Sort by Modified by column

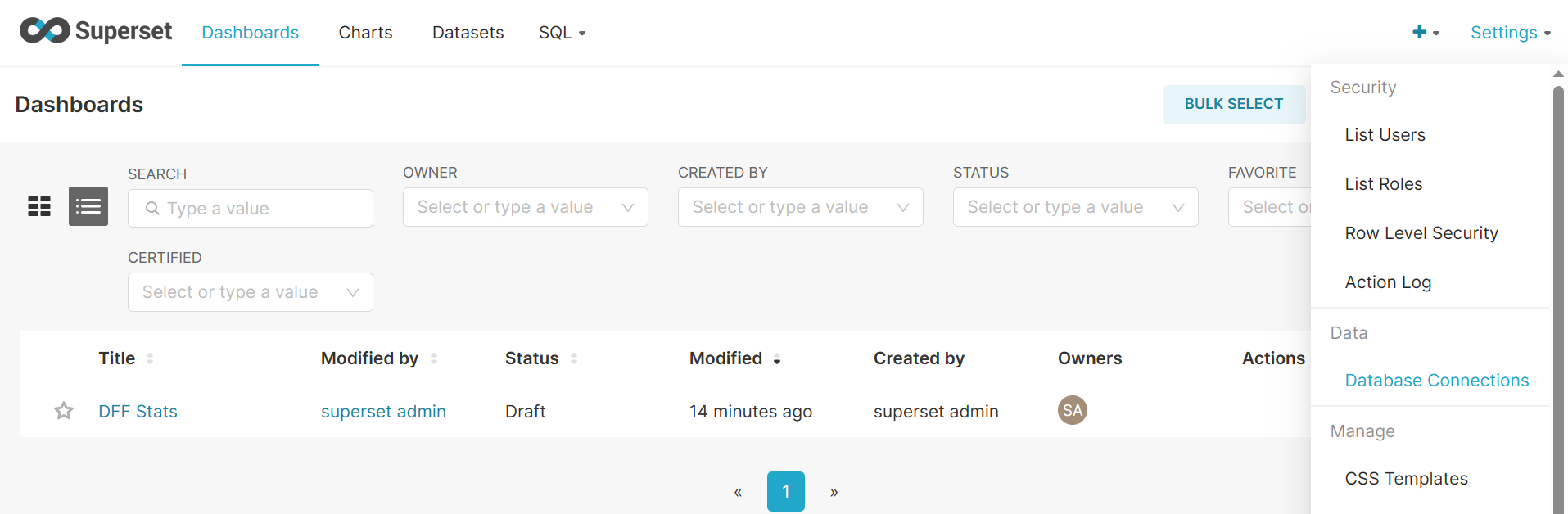click(434, 358)
